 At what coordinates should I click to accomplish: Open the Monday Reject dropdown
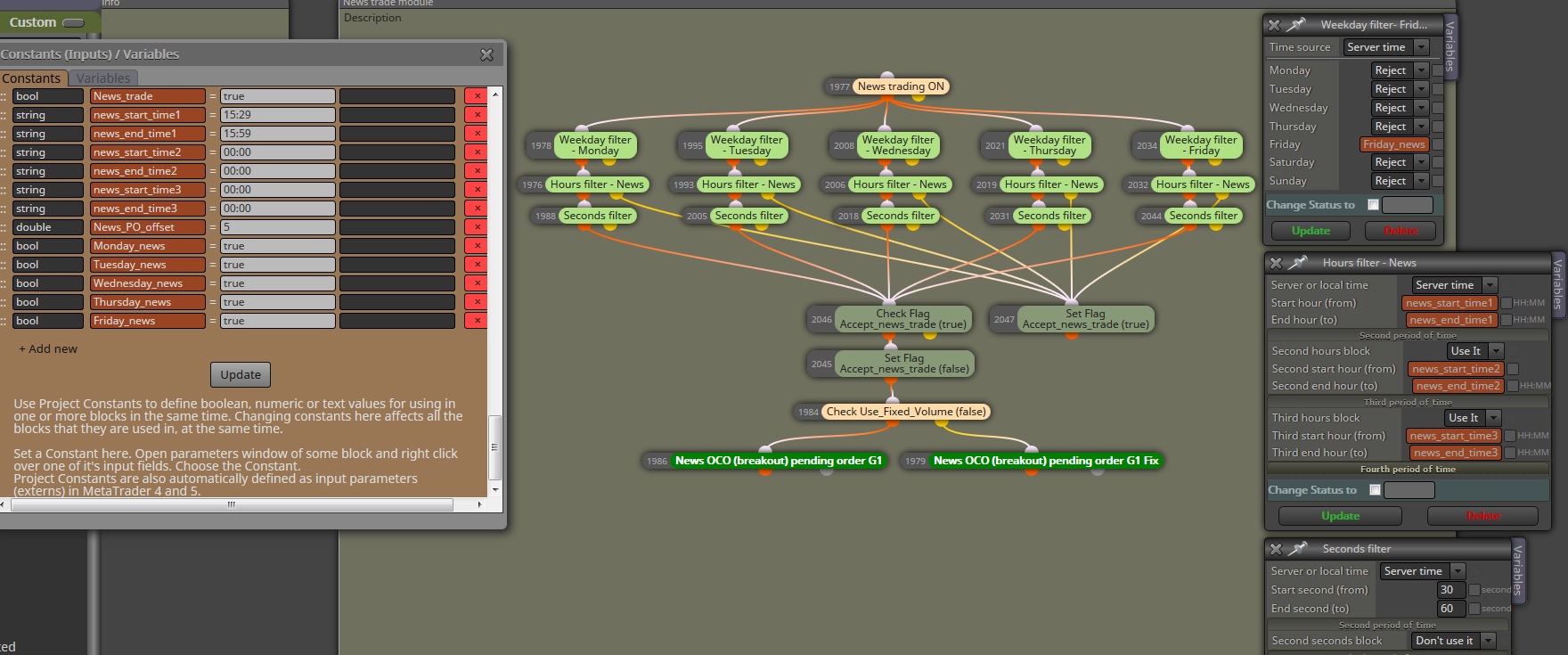pos(1400,70)
